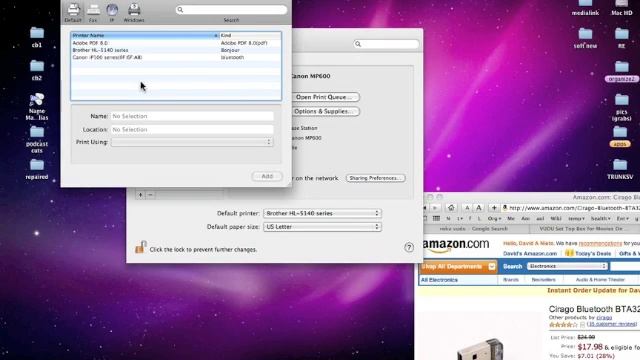Switch to the Google Search Safari tab
Screen dimensions: 640x360
click(473, 229)
